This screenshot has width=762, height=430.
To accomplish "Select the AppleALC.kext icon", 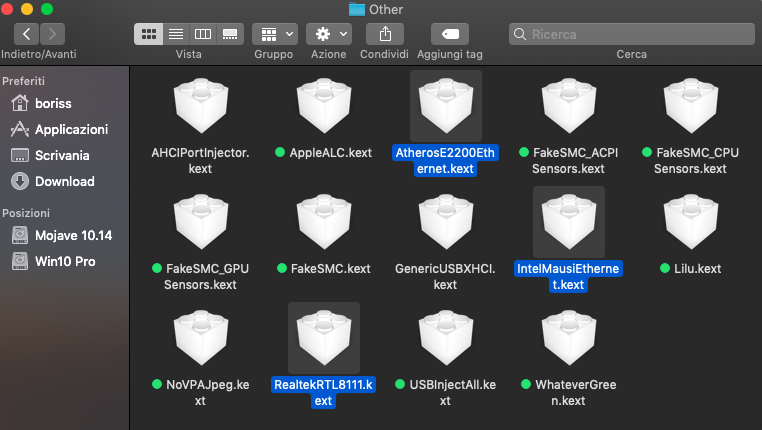I will [324, 105].
